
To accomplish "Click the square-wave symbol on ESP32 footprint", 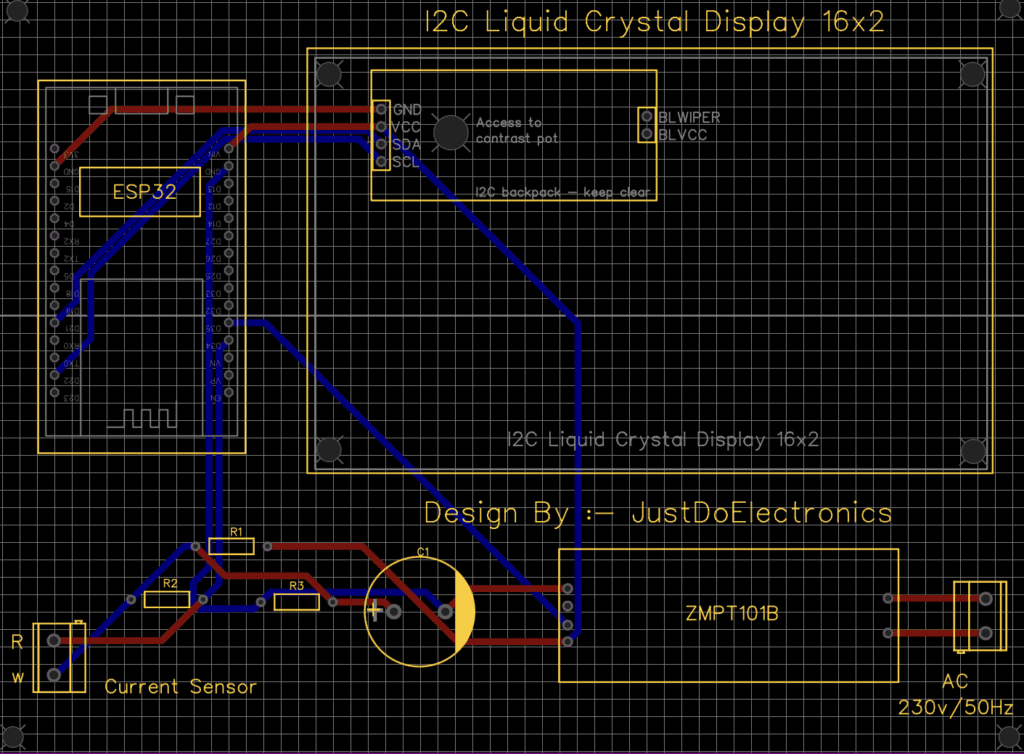I will coord(142,418).
